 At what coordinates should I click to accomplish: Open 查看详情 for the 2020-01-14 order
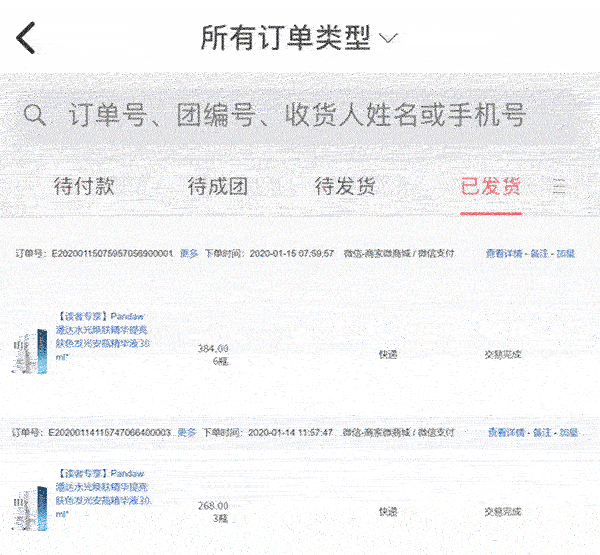click(x=507, y=432)
